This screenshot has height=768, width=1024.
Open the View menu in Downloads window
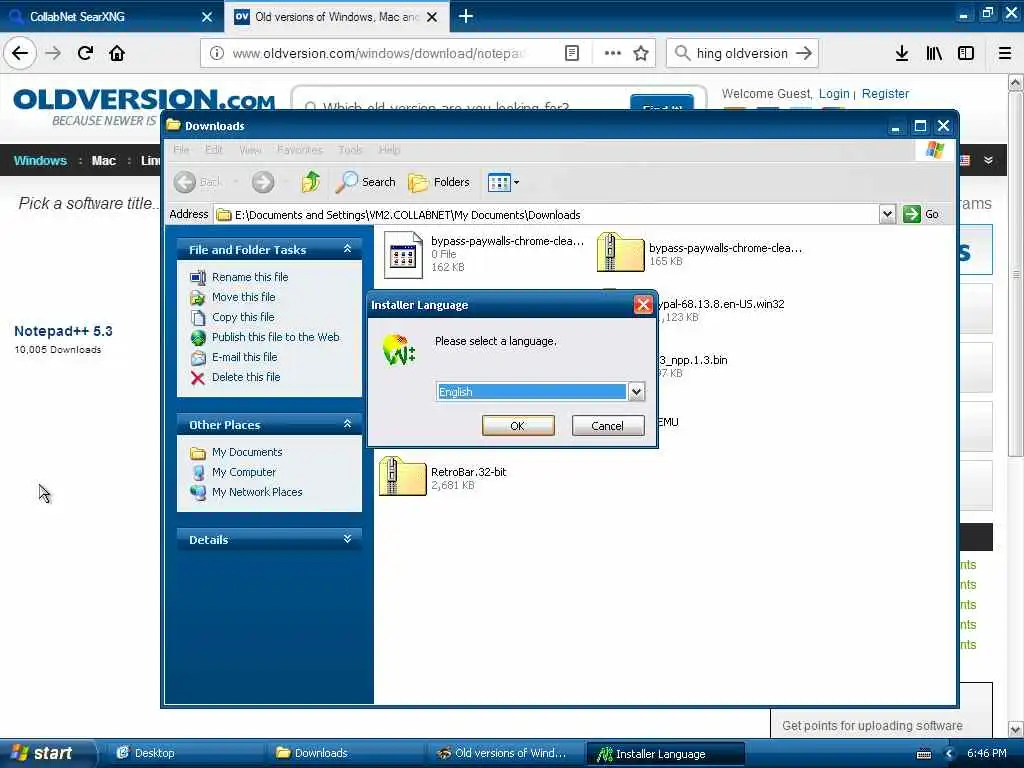(x=250, y=150)
